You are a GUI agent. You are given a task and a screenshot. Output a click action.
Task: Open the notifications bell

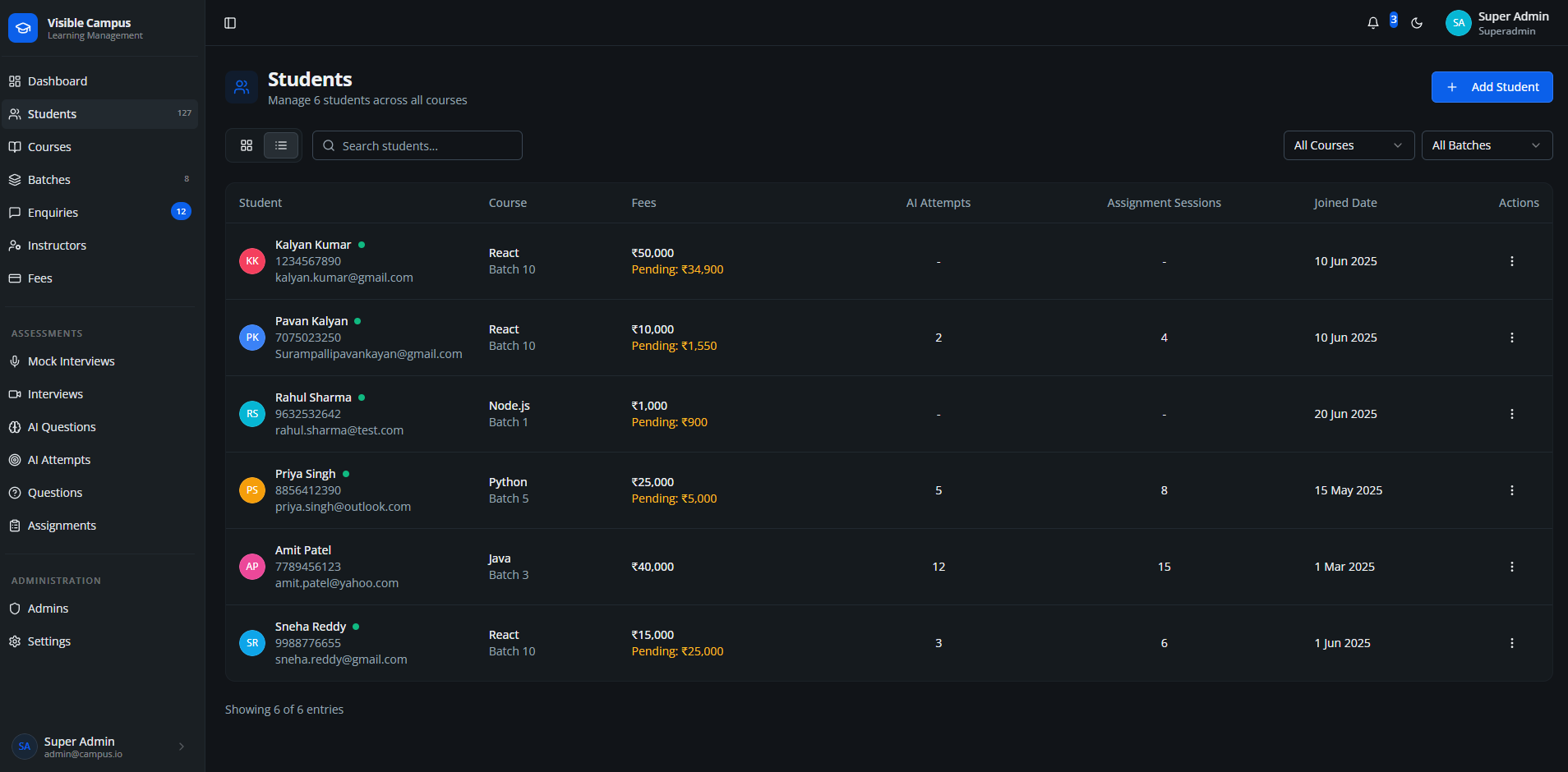tap(1372, 22)
